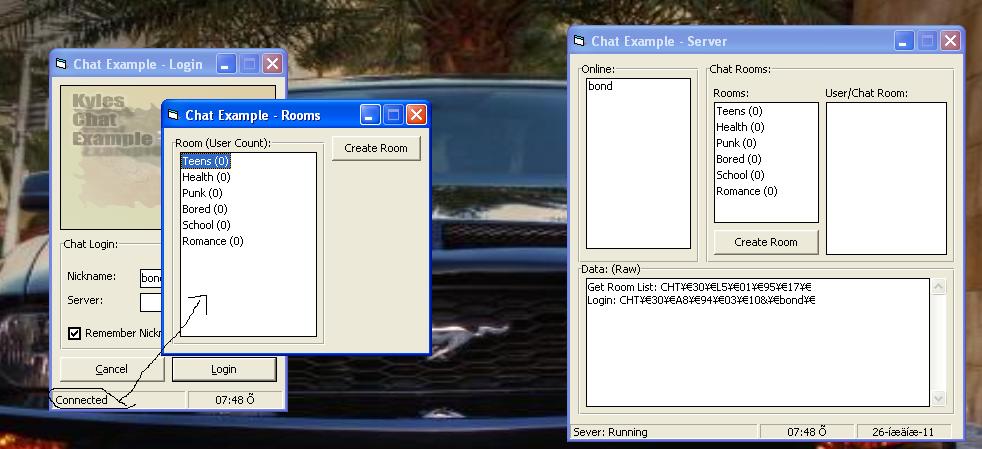The image size is (982, 449).
Task: Click the Sever: Running status bar text
Action: [611, 432]
